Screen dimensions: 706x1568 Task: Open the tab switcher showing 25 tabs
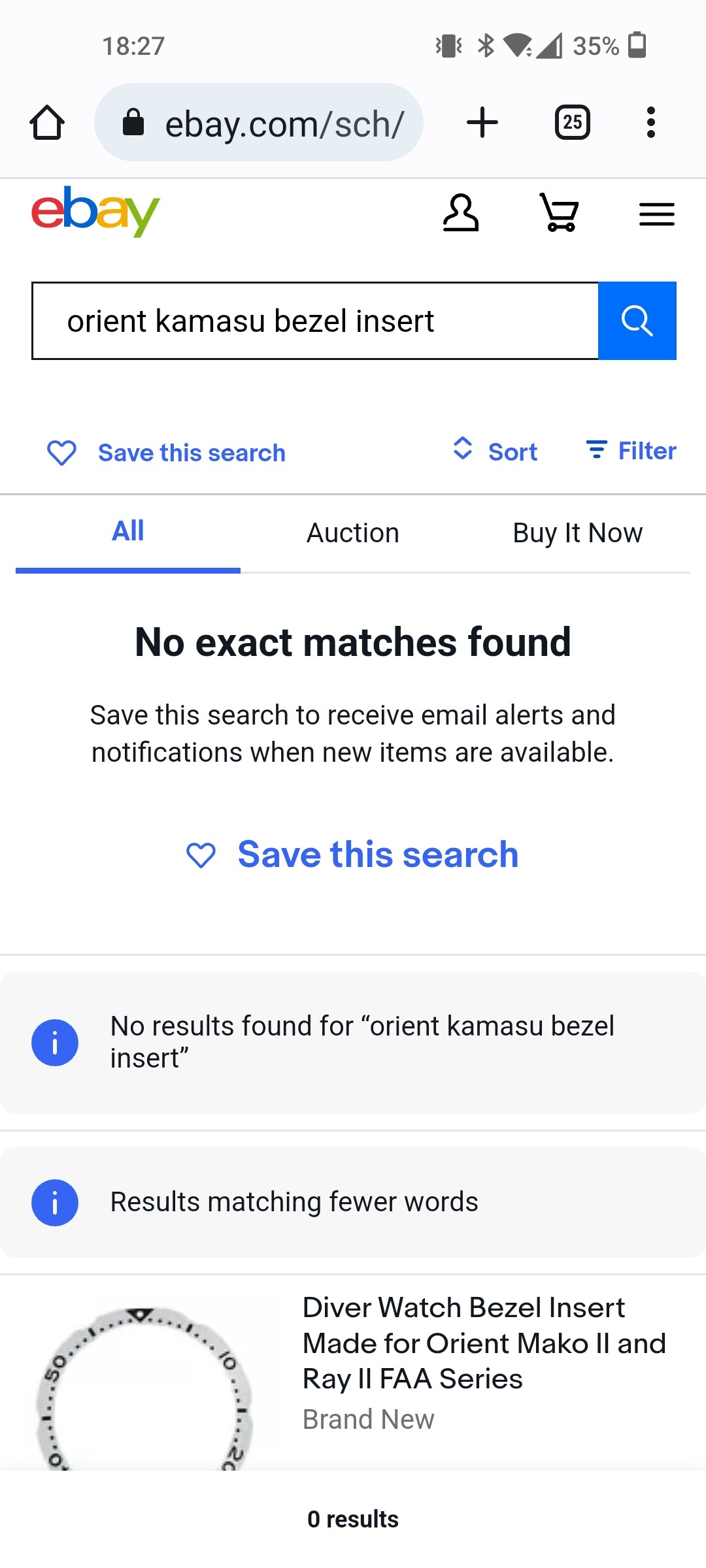pyautogui.click(x=572, y=122)
